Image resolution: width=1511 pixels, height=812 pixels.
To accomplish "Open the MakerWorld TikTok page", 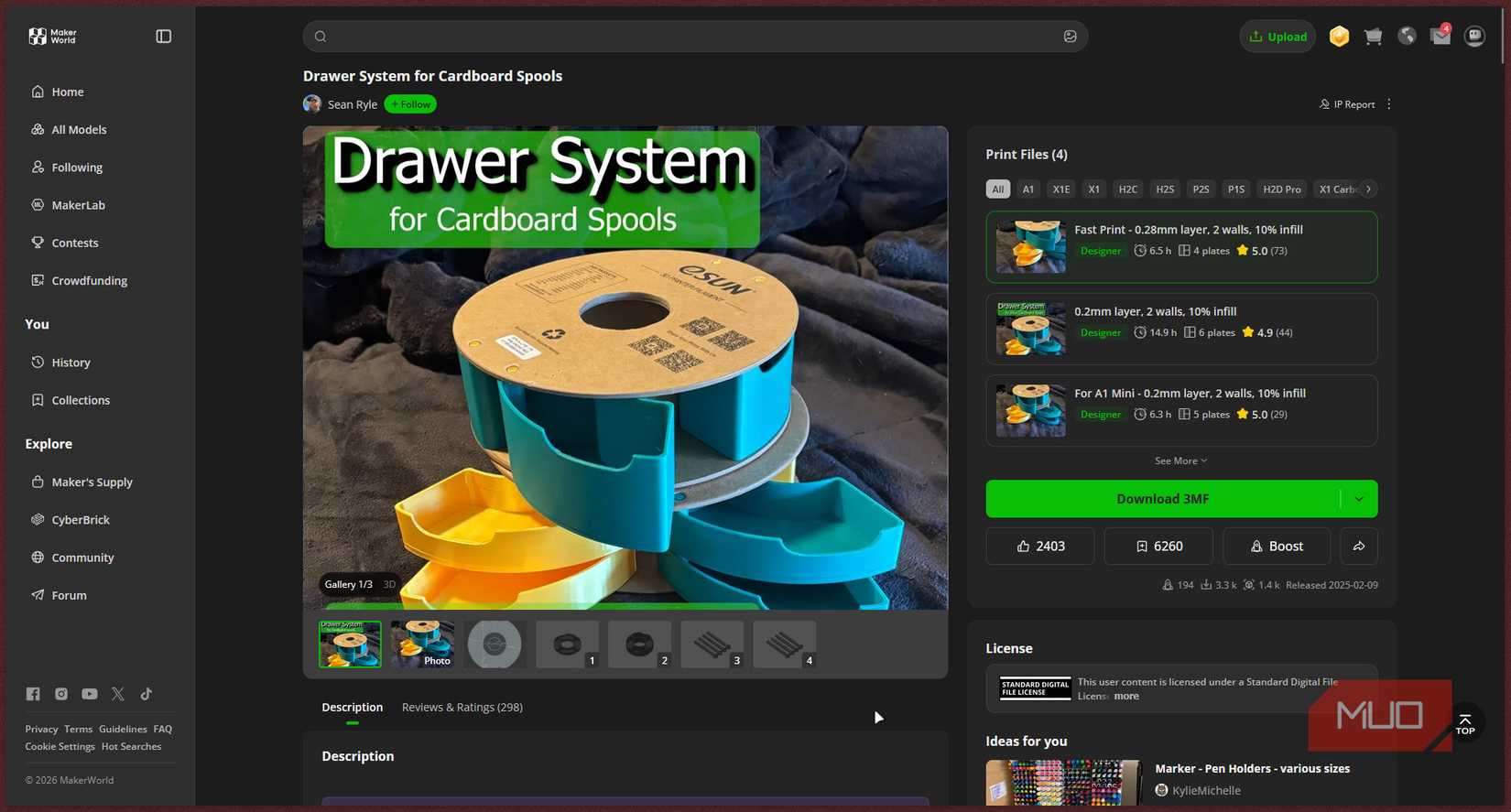I will pos(147,694).
